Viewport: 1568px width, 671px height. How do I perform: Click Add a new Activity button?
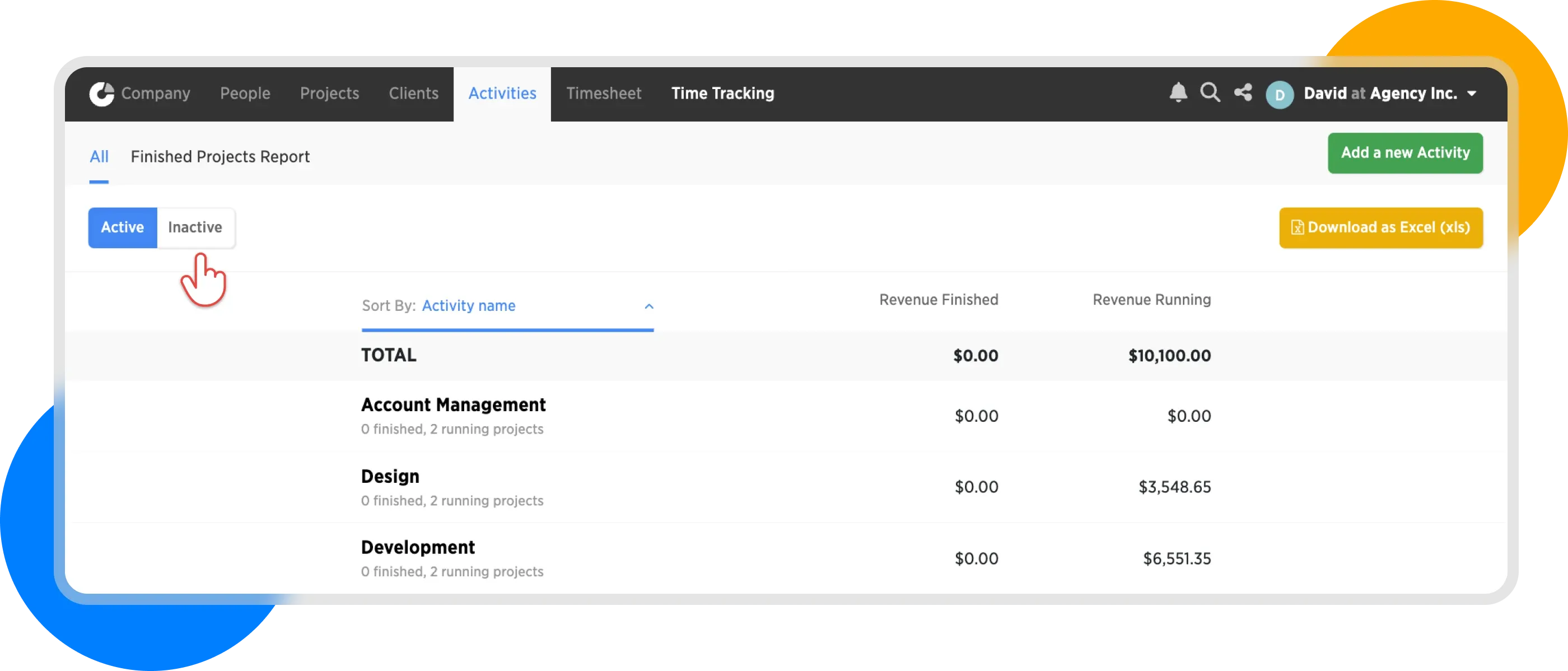1405,153
